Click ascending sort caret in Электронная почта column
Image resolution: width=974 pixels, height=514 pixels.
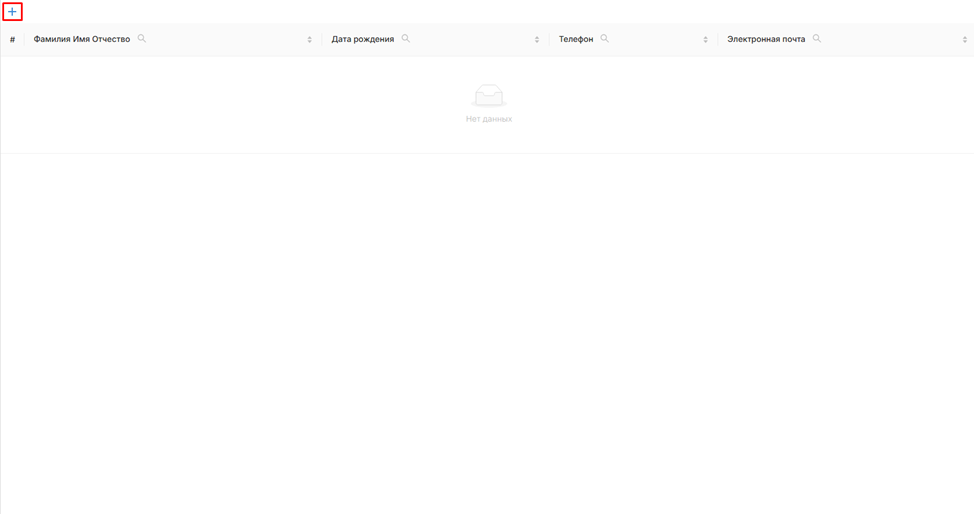point(965,37)
